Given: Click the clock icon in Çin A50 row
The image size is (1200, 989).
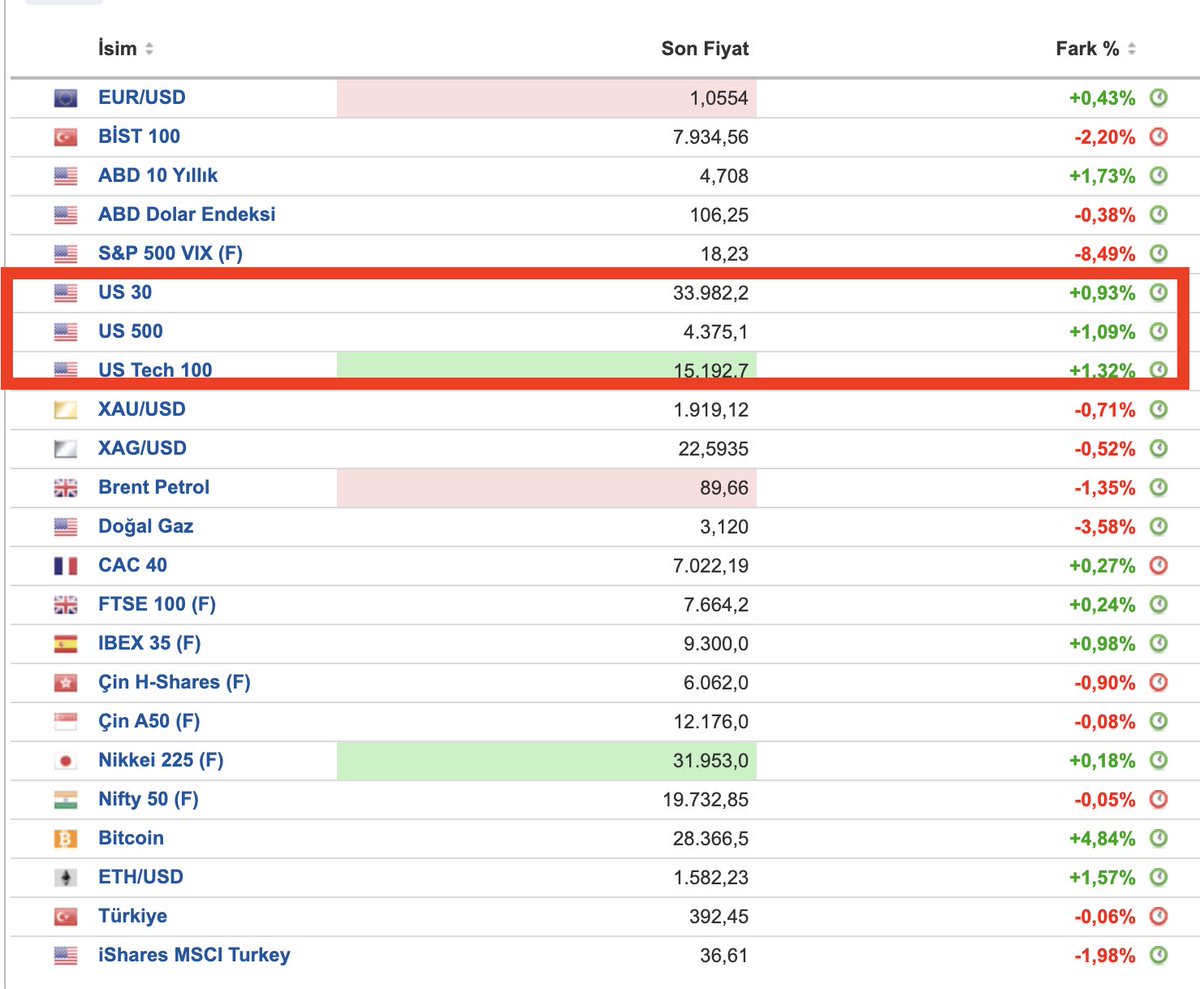Looking at the screenshot, I should click(1159, 722).
